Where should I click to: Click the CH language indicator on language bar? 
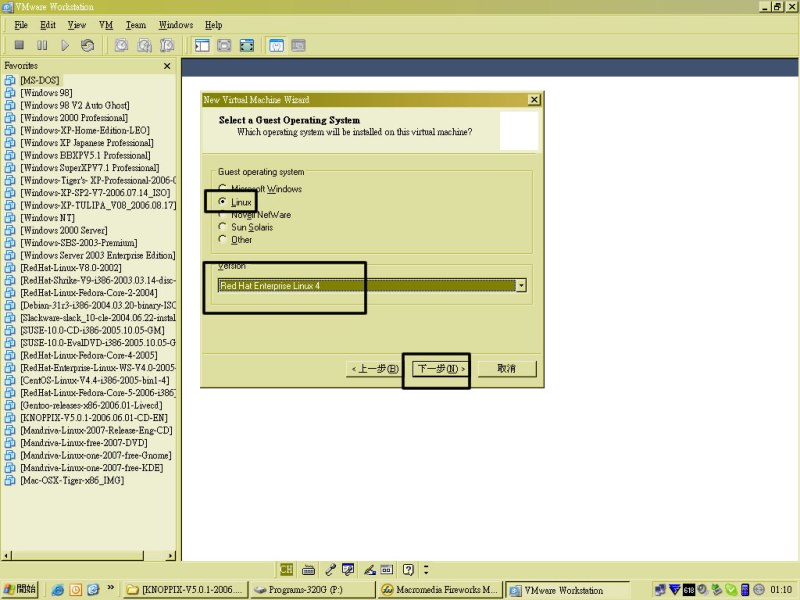[x=286, y=569]
